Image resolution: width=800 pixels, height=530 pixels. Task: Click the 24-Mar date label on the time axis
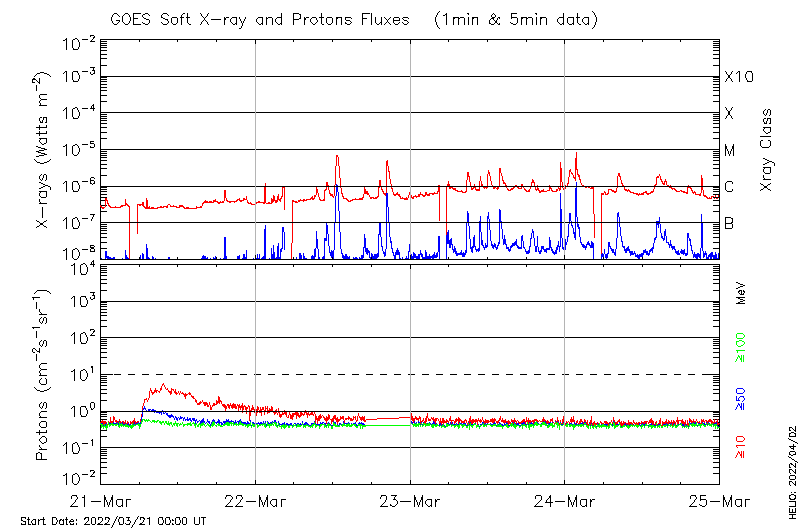564,501
